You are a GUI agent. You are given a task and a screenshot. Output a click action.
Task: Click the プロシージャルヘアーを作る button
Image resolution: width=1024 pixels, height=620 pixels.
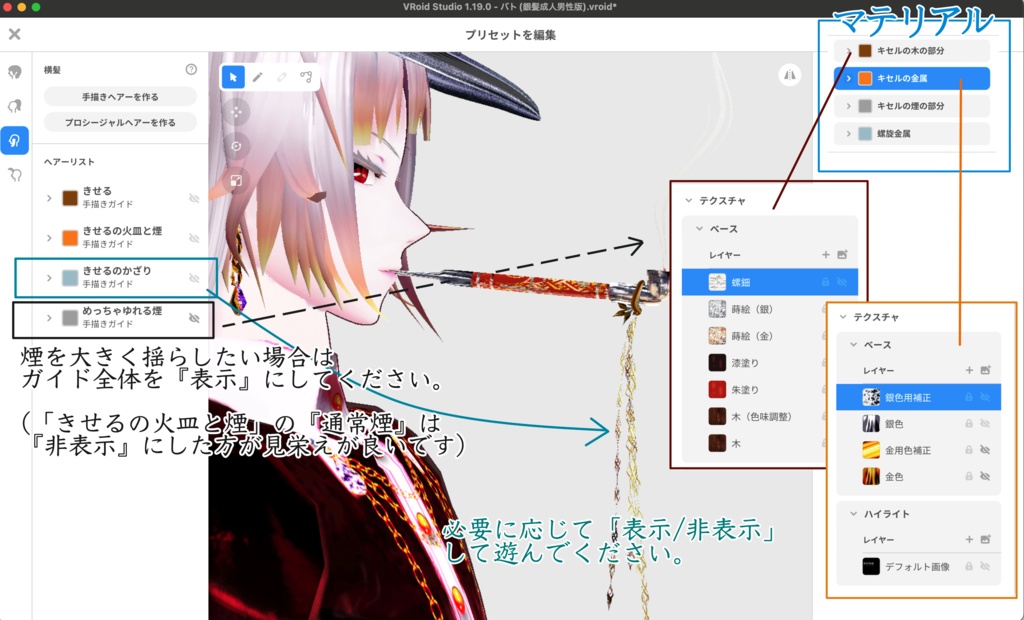point(120,121)
